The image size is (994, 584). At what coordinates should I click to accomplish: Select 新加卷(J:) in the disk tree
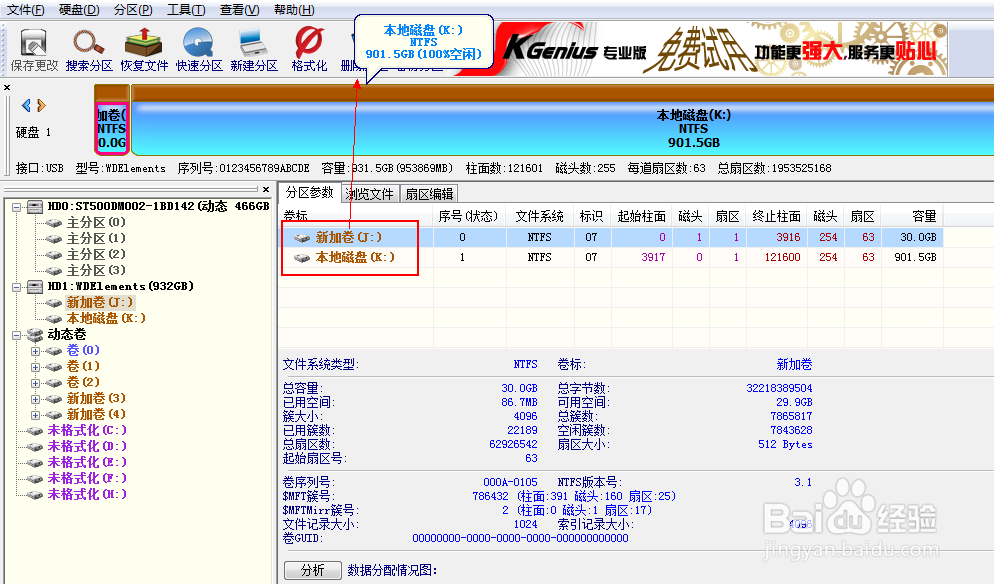100,302
